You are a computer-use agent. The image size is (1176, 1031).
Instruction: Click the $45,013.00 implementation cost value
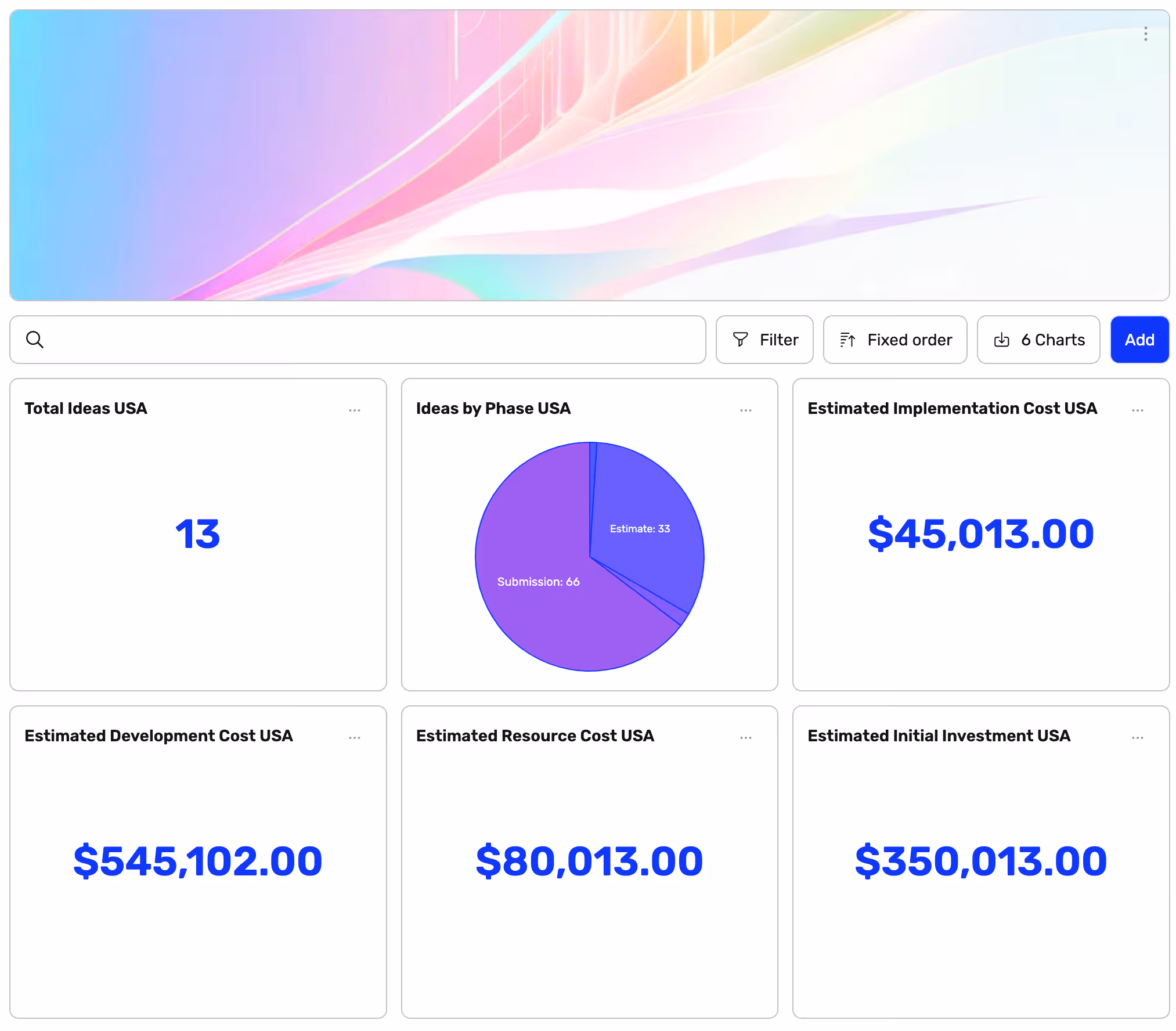click(x=980, y=534)
